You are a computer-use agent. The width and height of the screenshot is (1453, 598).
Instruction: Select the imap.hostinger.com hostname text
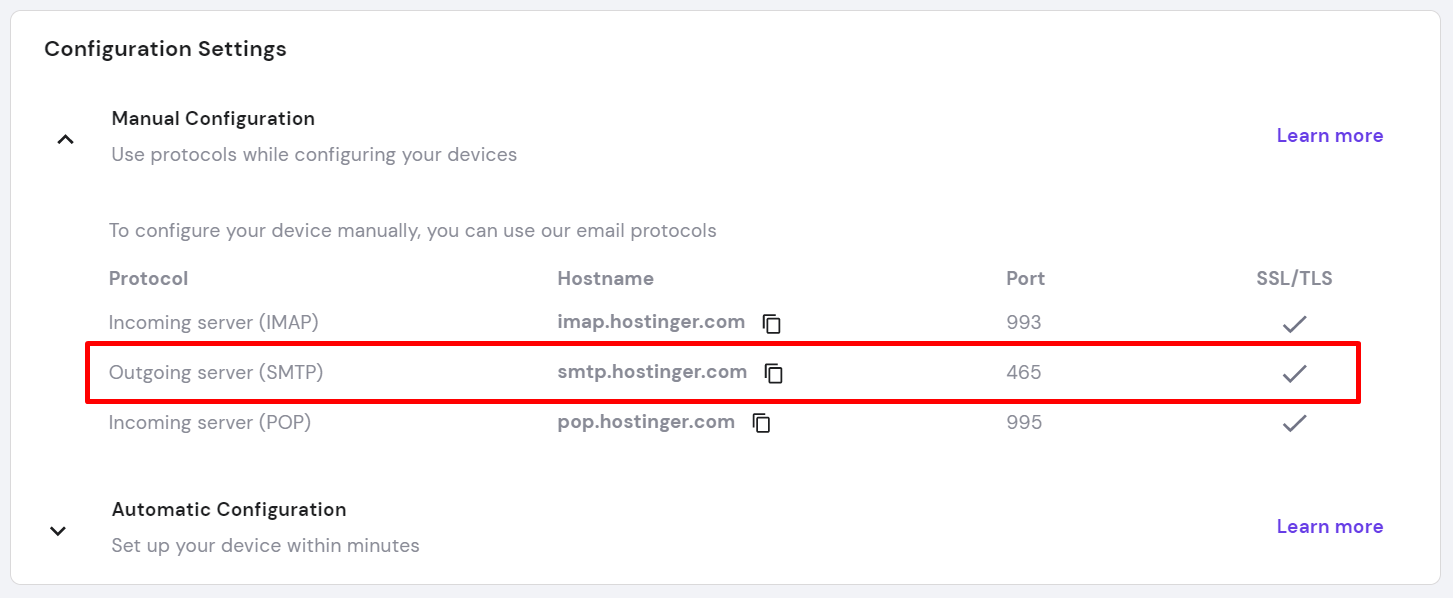tap(651, 322)
